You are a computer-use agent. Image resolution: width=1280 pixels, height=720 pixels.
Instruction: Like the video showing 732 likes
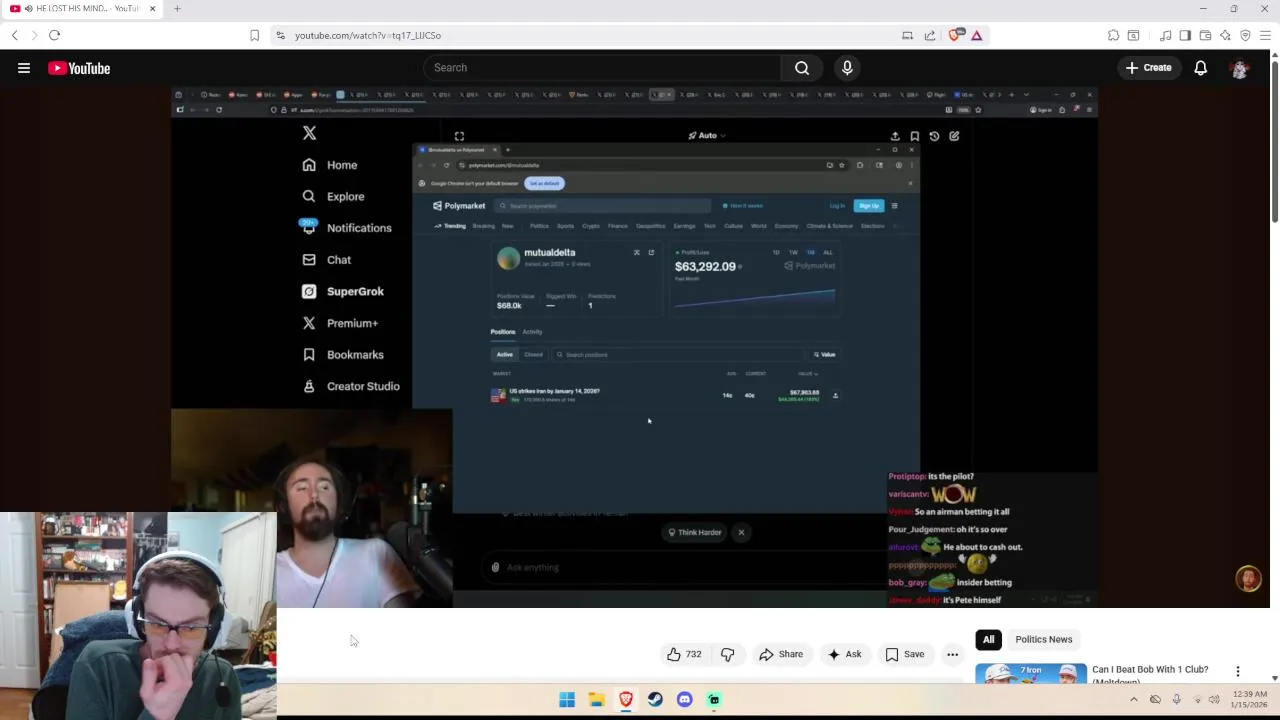pyautogui.click(x=684, y=654)
